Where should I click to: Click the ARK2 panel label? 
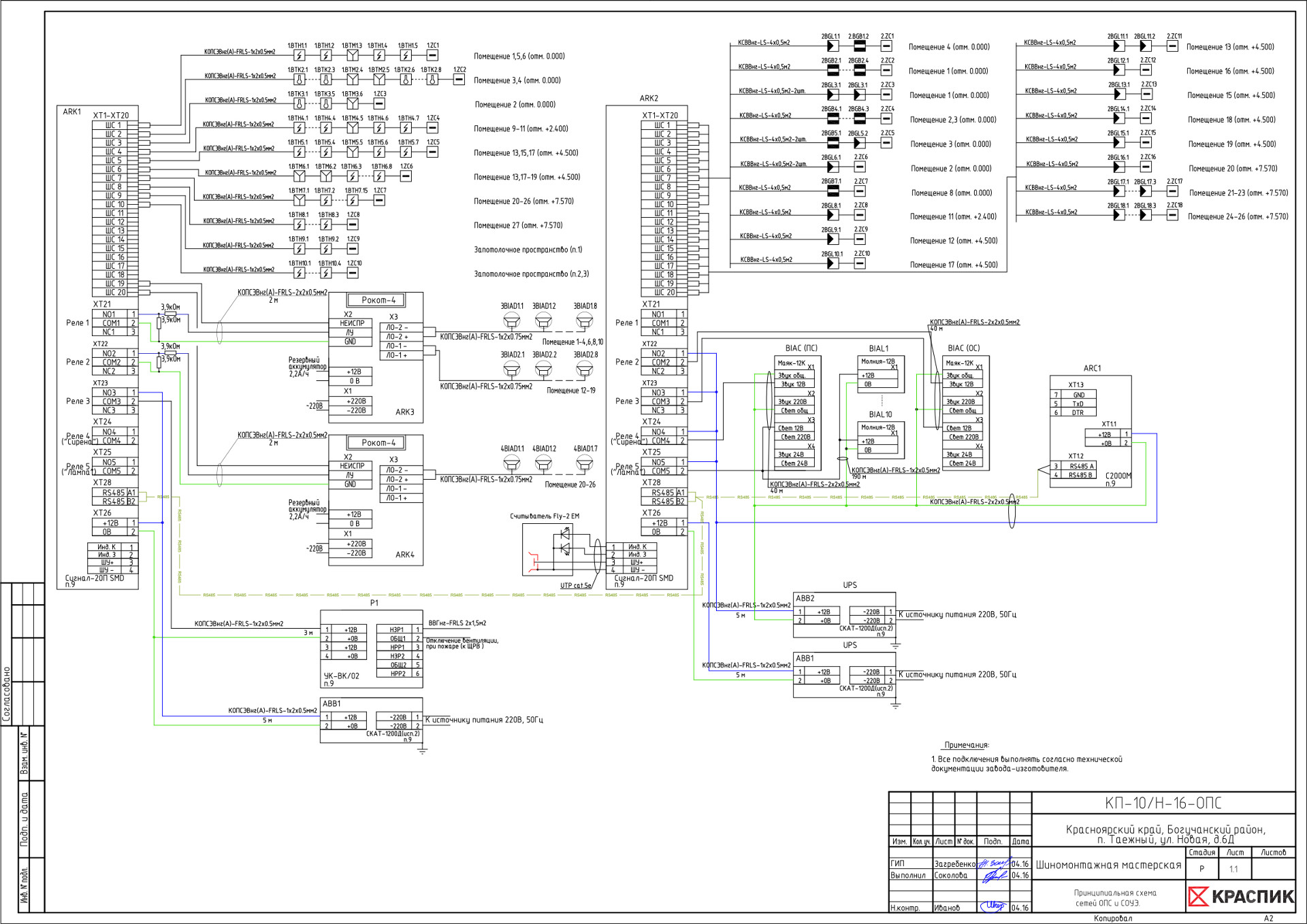pyautogui.click(x=649, y=98)
